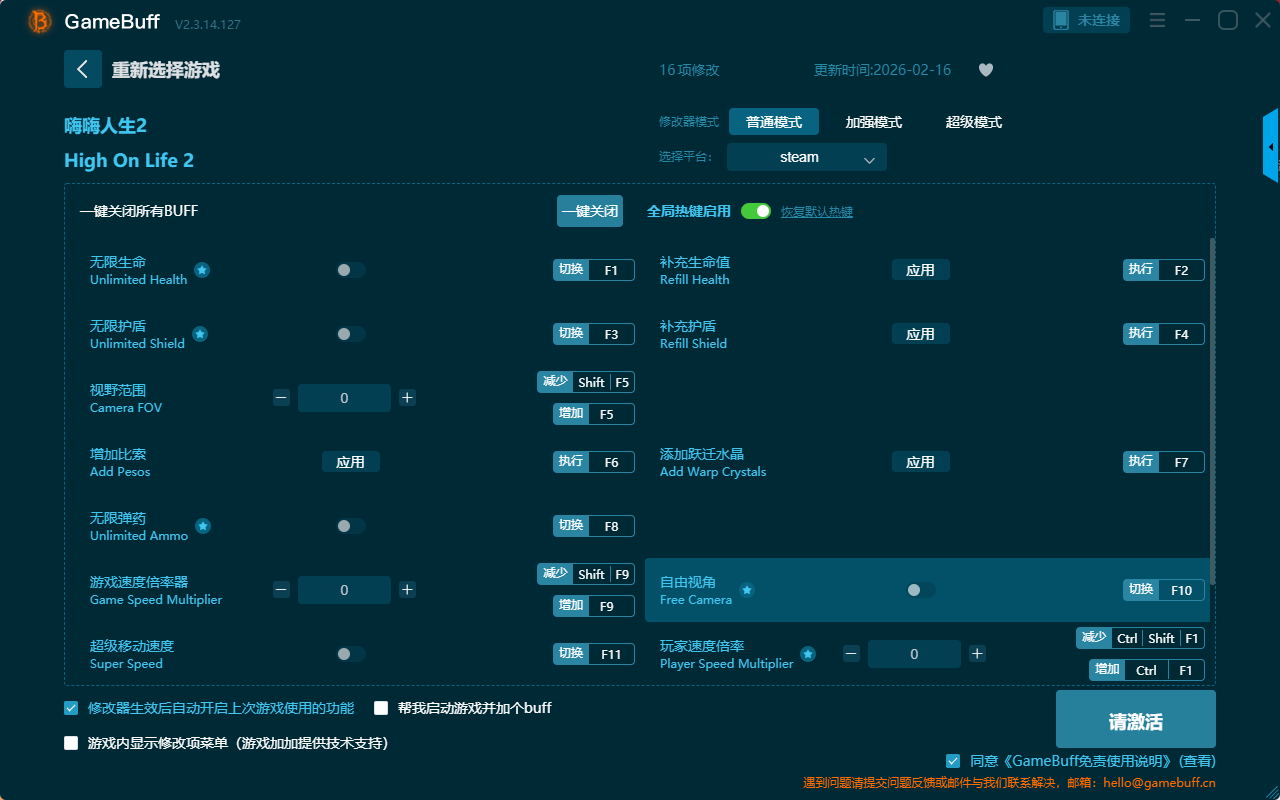Select the 超级模式 tab
1280x800 pixels.
pyautogui.click(x=973, y=122)
